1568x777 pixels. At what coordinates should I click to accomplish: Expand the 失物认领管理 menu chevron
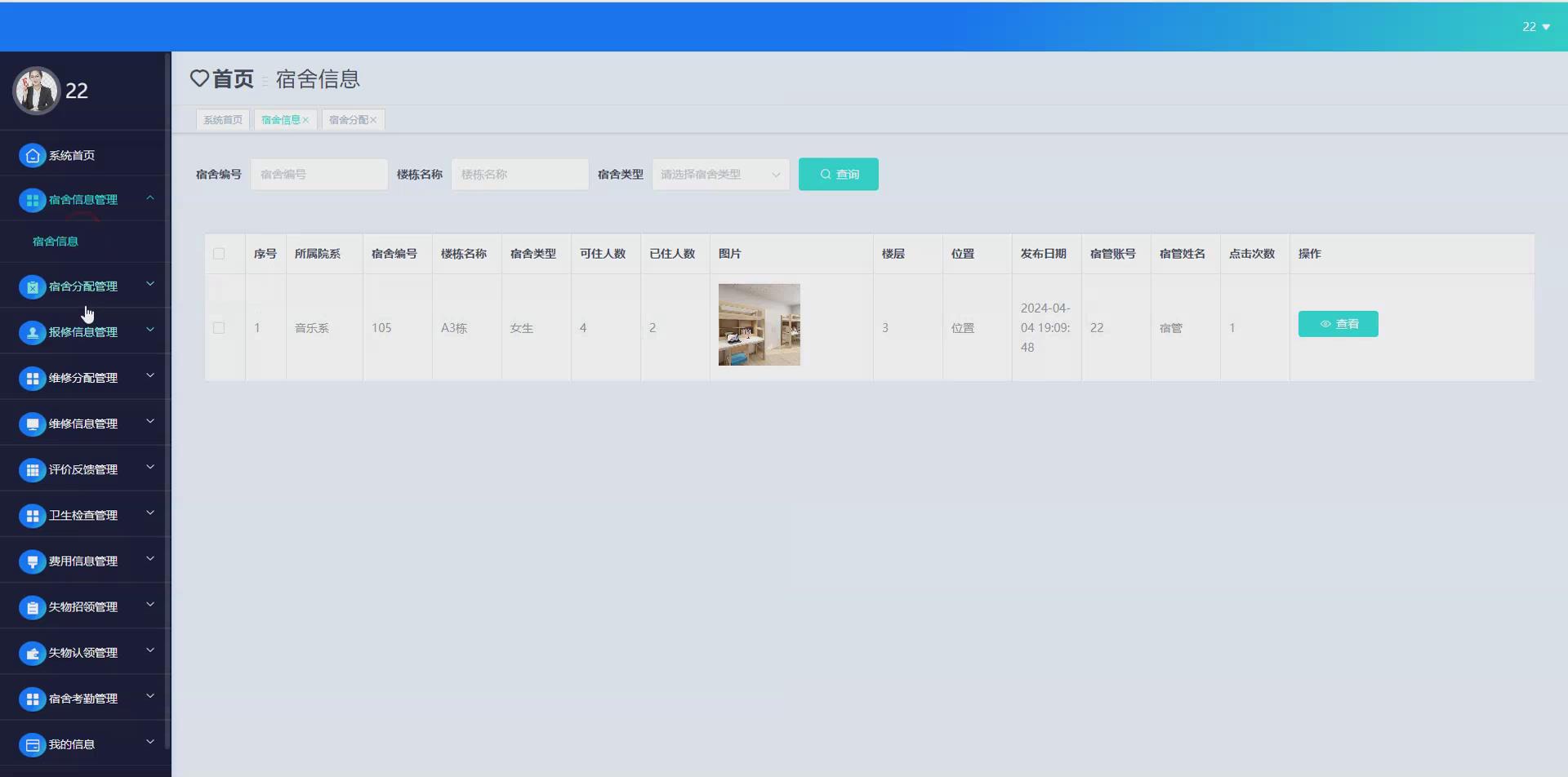coord(150,650)
